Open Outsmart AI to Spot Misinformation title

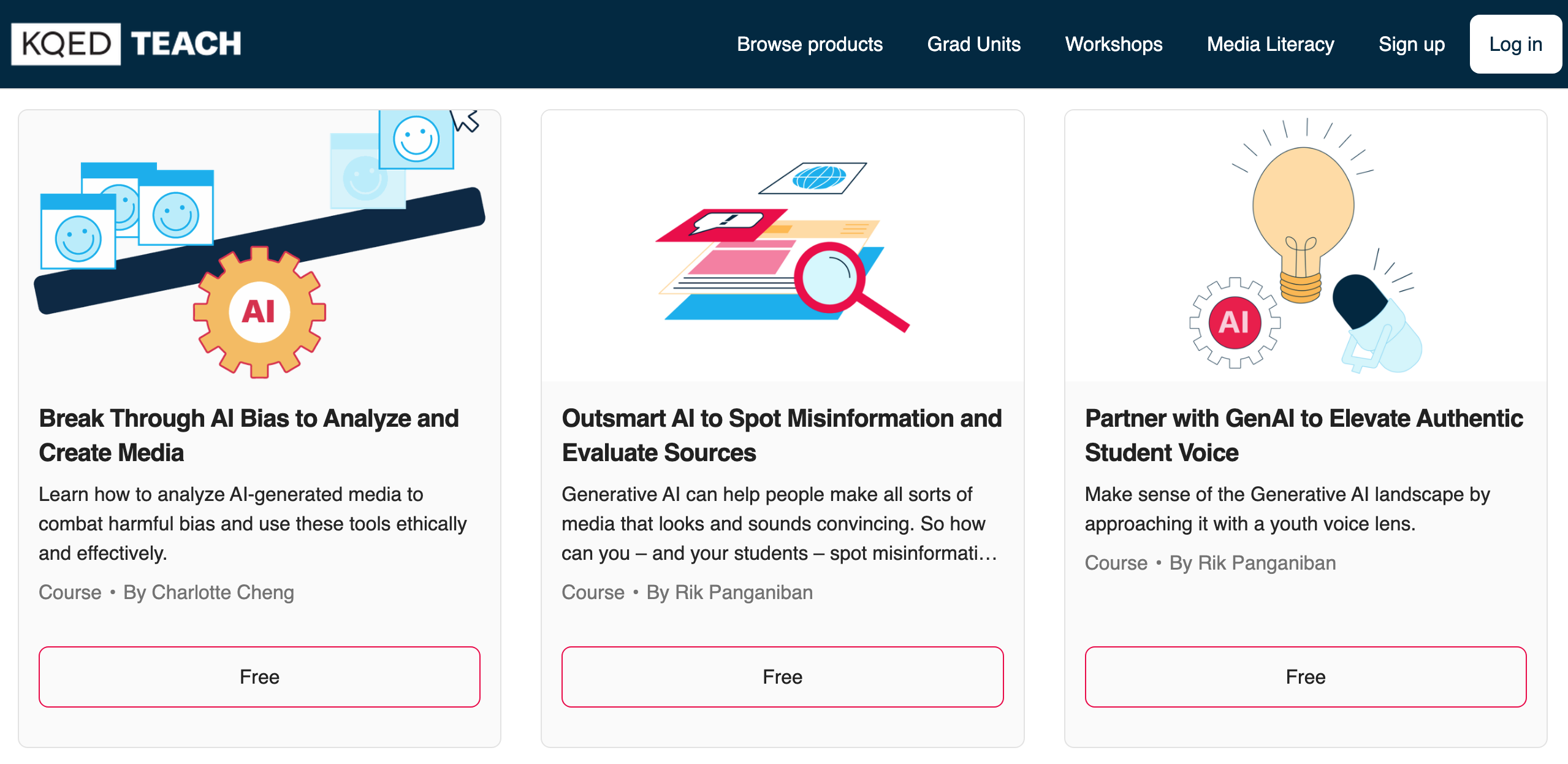click(x=782, y=435)
